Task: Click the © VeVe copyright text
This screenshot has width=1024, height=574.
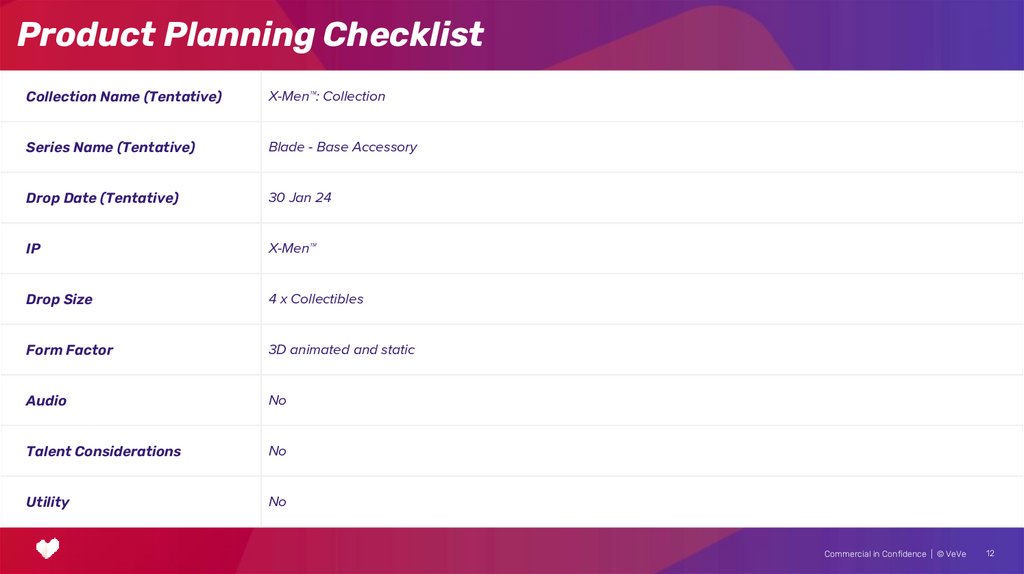Action: pyautogui.click(x=951, y=554)
